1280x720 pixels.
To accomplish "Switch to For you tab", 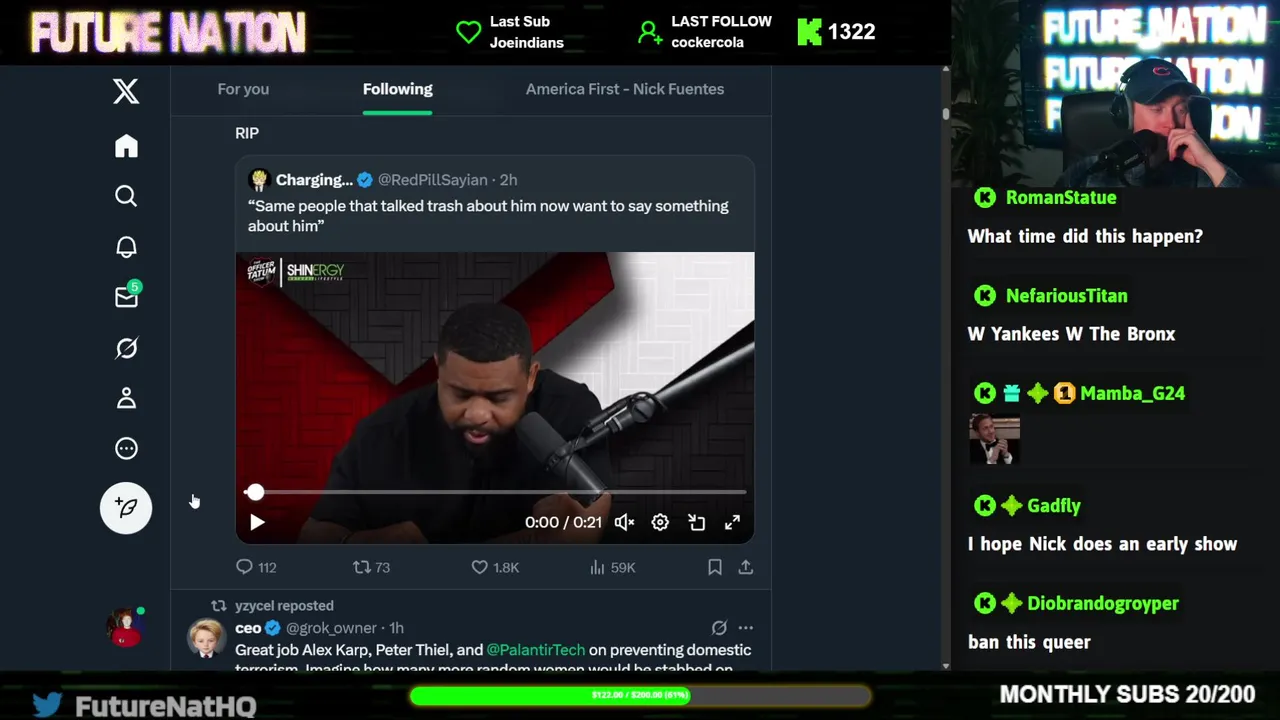I will pyautogui.click(x=243, y=89).
